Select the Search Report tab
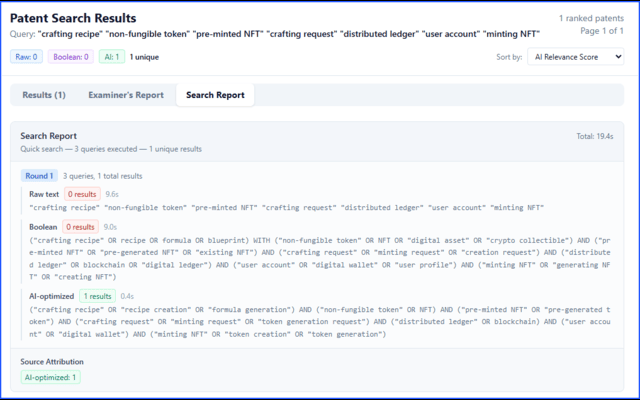 tap(215, 95)
